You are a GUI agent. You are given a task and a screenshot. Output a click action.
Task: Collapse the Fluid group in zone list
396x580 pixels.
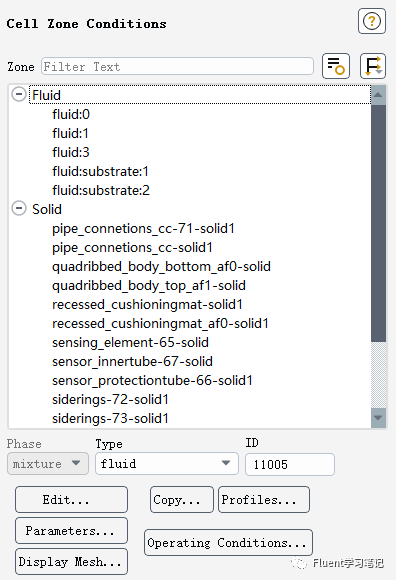point(18,94)
